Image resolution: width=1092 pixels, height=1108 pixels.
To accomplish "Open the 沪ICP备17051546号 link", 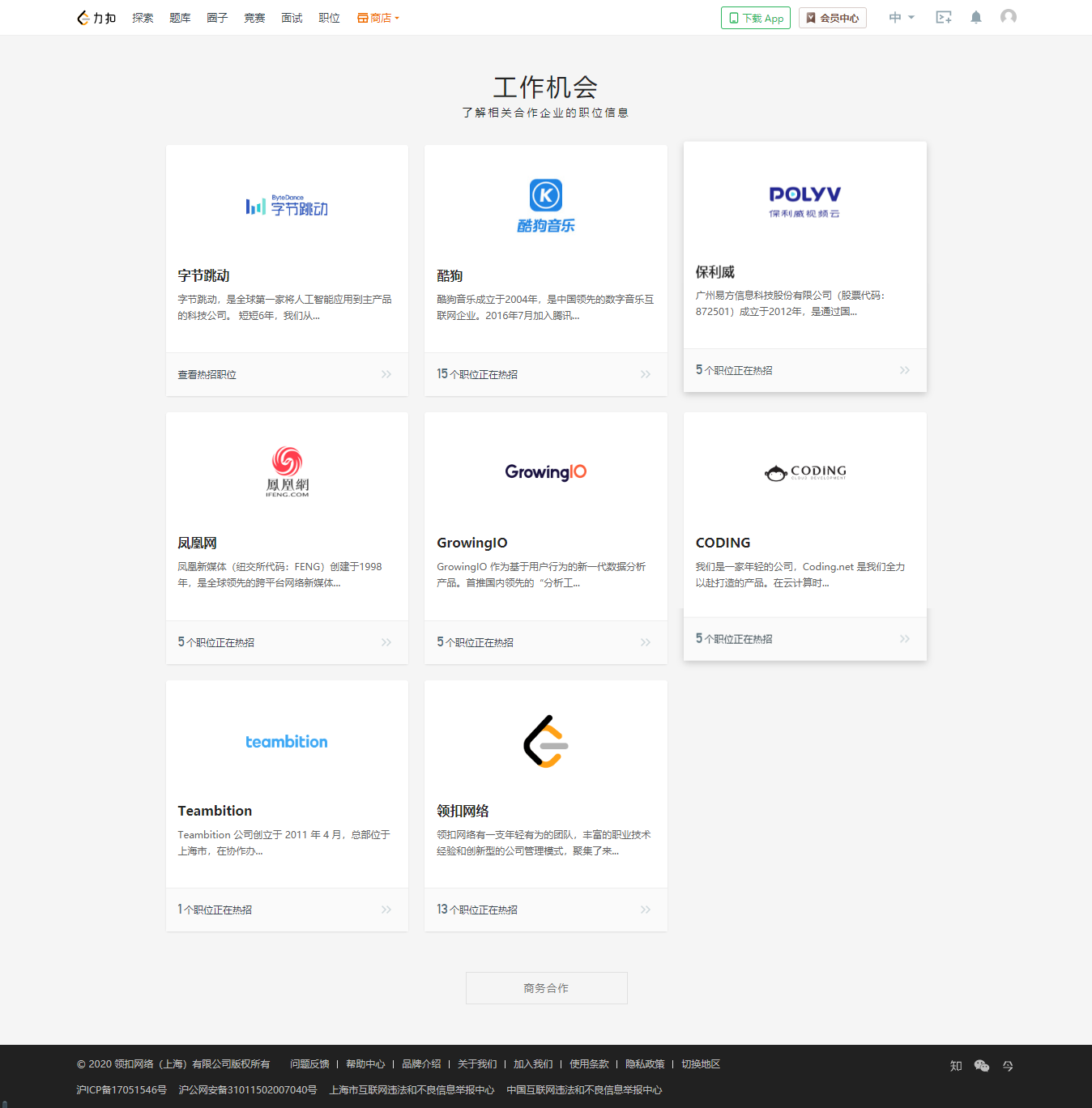I will coord(122,1090).
